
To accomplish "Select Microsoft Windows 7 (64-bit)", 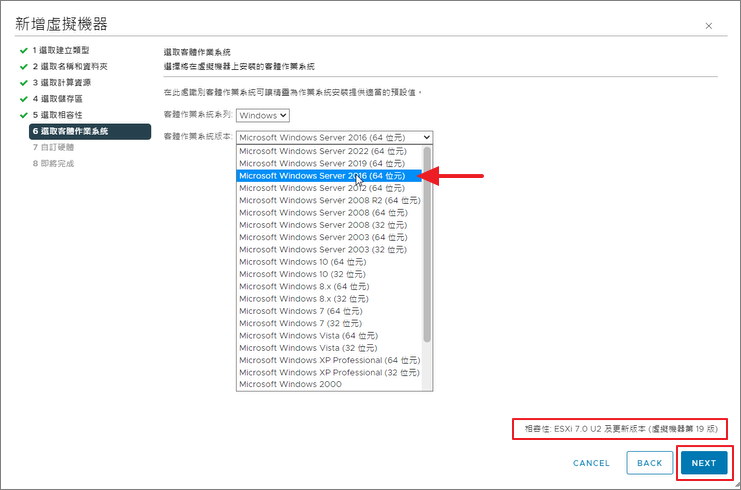I will click(329, 311).
